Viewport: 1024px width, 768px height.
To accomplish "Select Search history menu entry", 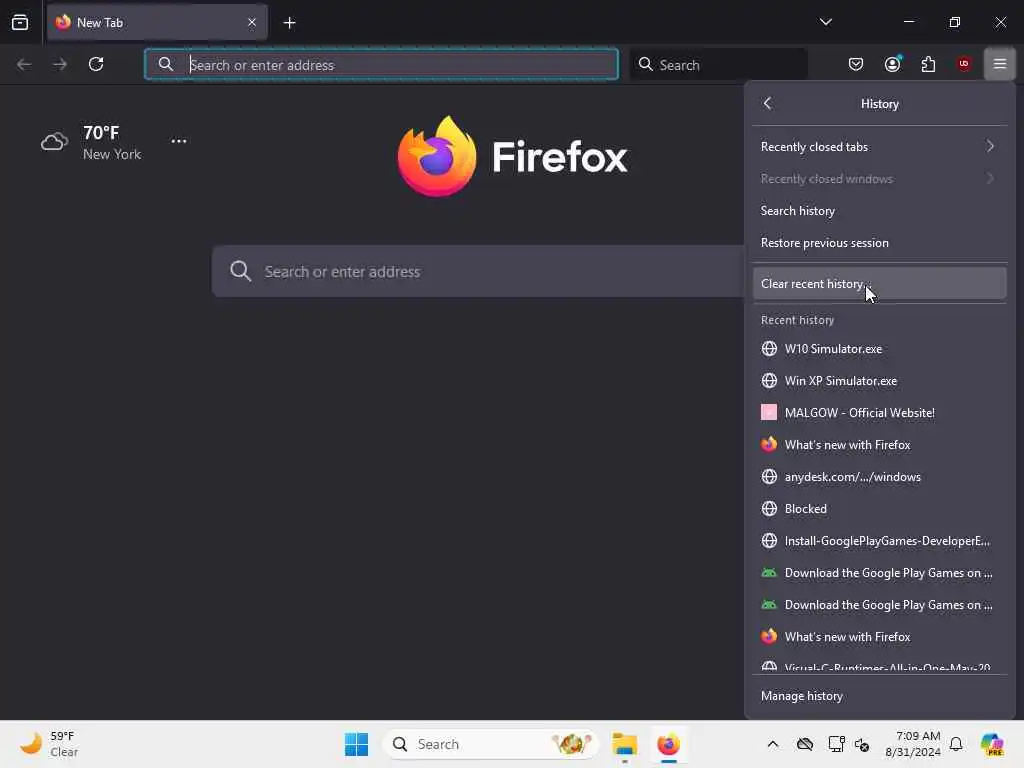I will [879, 211].
